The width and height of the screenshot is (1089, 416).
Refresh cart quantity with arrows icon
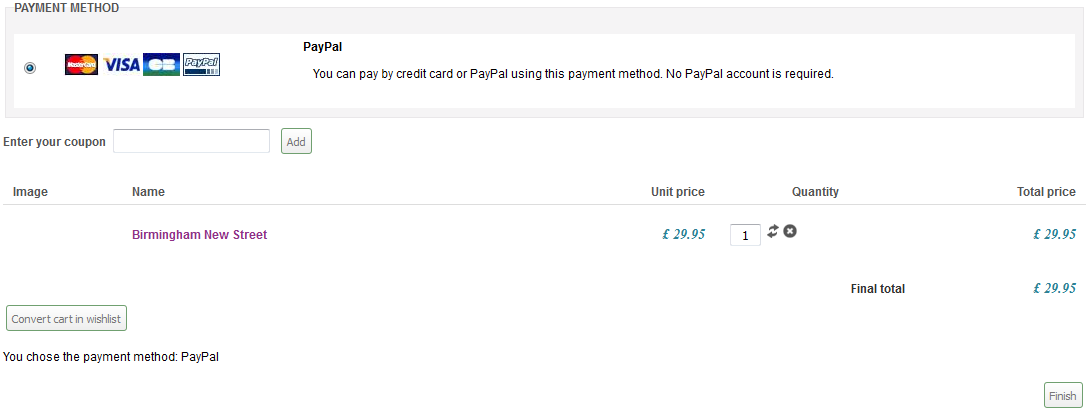tap(773, 231)
